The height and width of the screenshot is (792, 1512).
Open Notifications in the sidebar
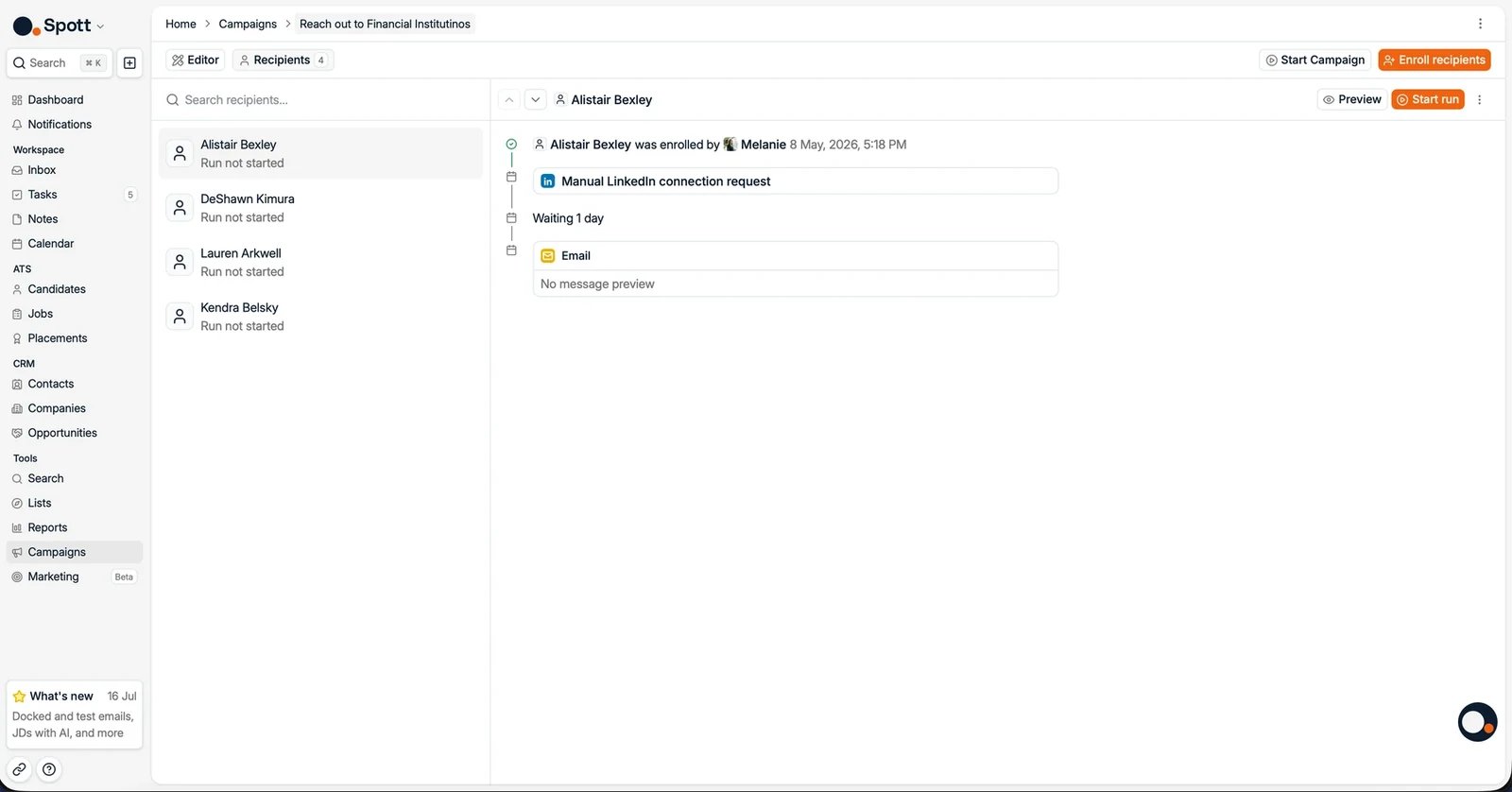74,124
